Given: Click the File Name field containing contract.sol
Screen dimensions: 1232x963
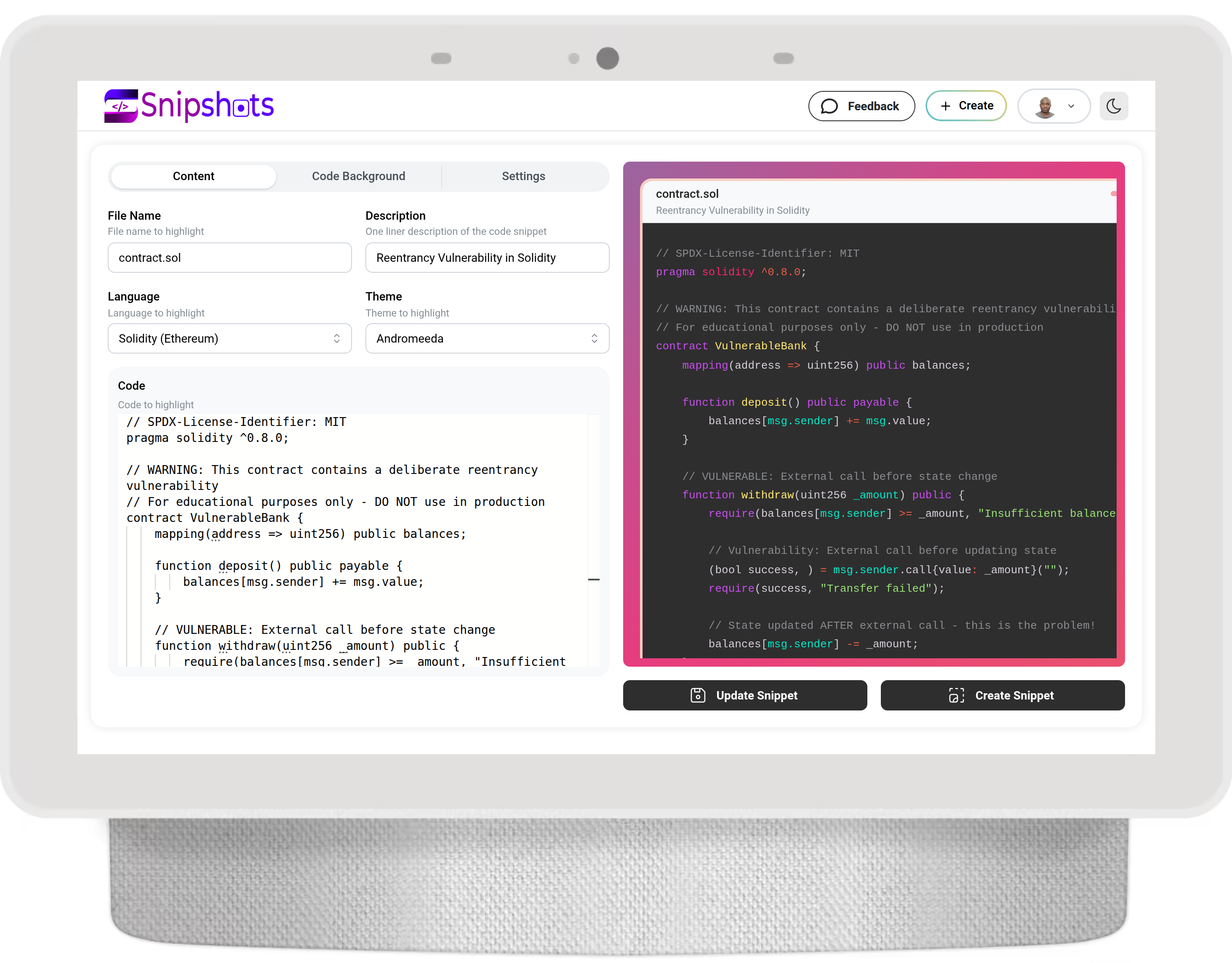Looking at the screenshot, I should (229, 258).
